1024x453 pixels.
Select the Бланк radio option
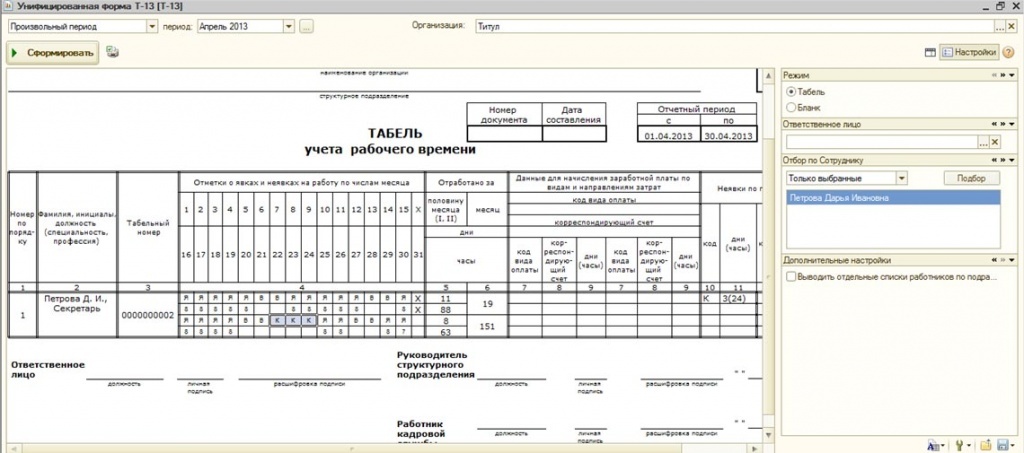click(792, 106)
